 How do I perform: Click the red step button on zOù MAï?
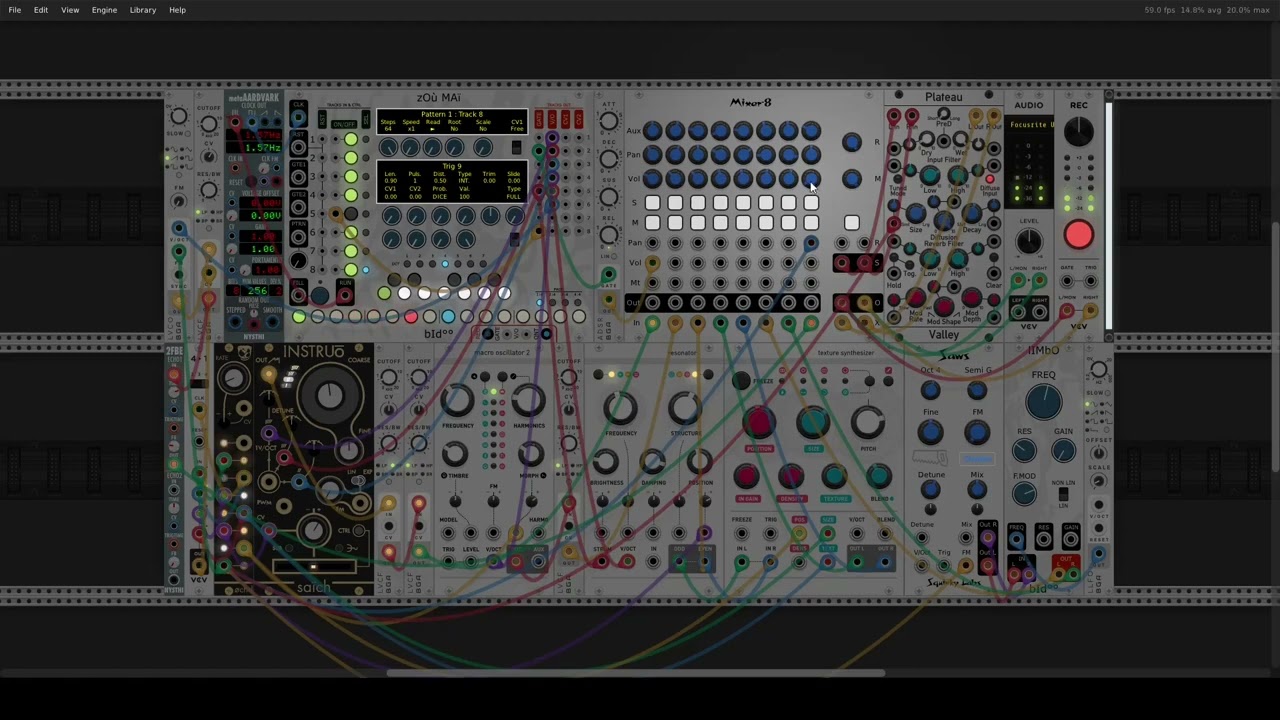[x=410, y=317]
